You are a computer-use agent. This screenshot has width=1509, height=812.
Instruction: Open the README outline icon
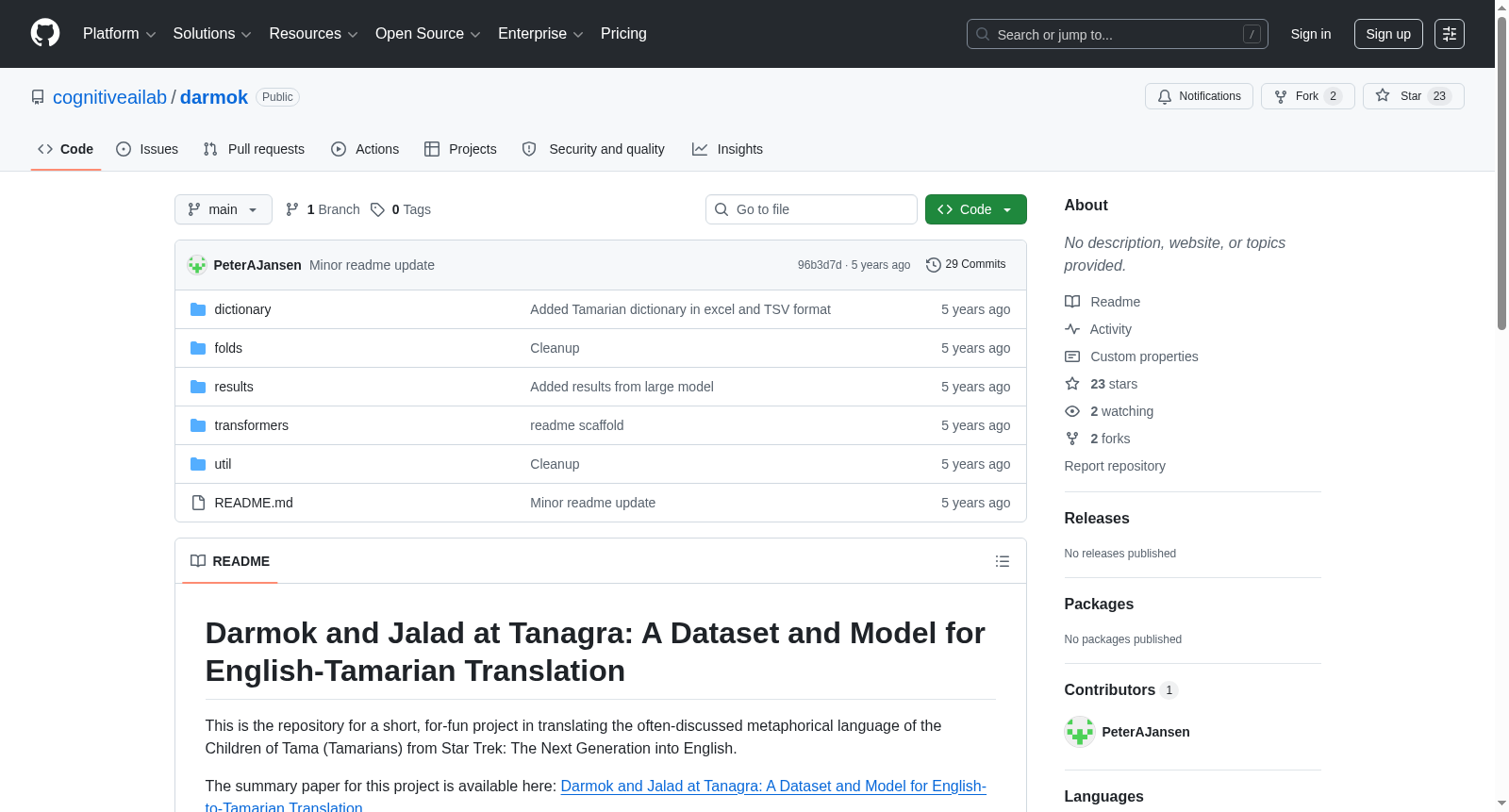coord(1003,561)
